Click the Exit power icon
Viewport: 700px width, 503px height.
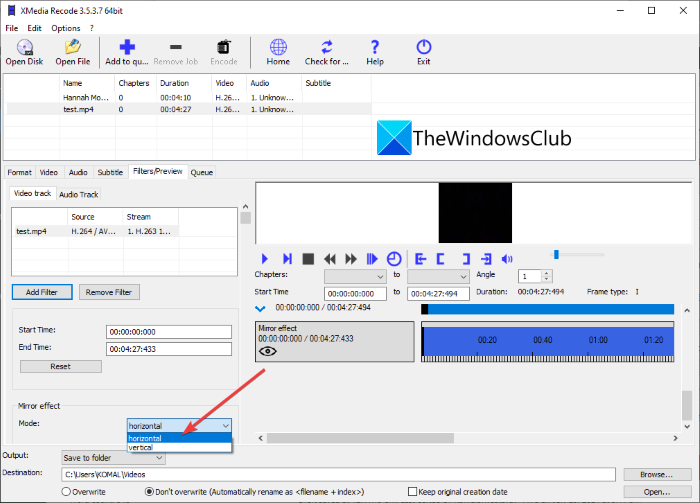(424, 47)
